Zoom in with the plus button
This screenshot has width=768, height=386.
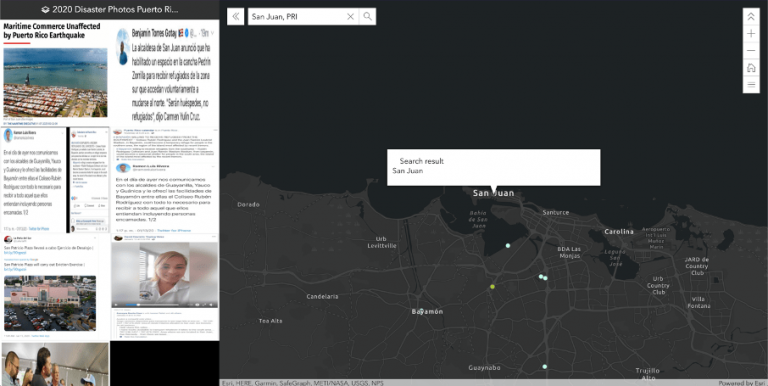click(x=751, y=34)
